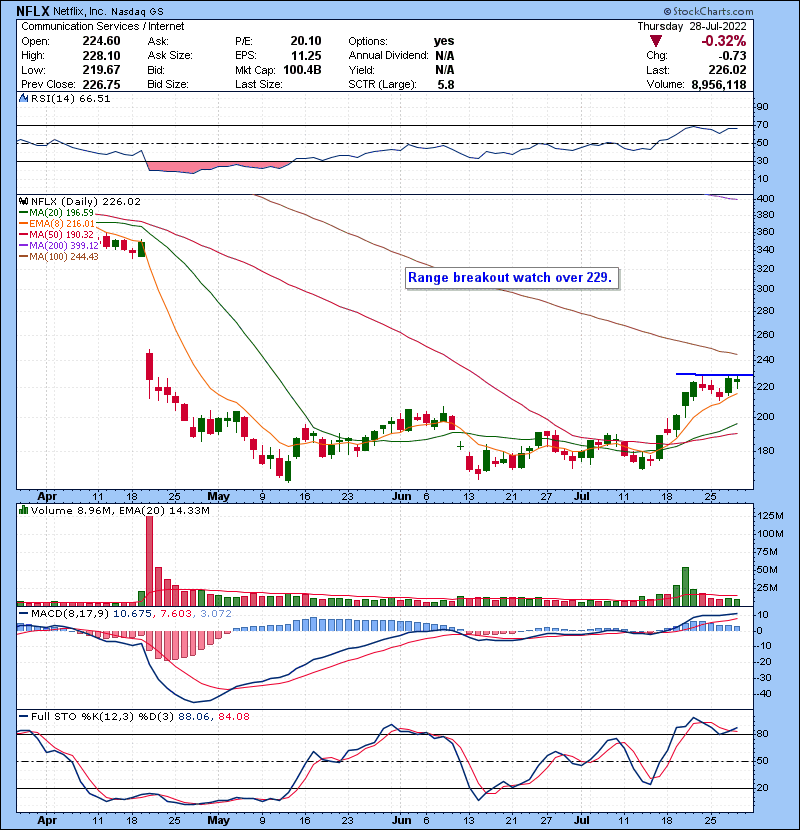Select the High value 228.10
Image resolution: width=800 pixels, height=830 pixels.
101,56
